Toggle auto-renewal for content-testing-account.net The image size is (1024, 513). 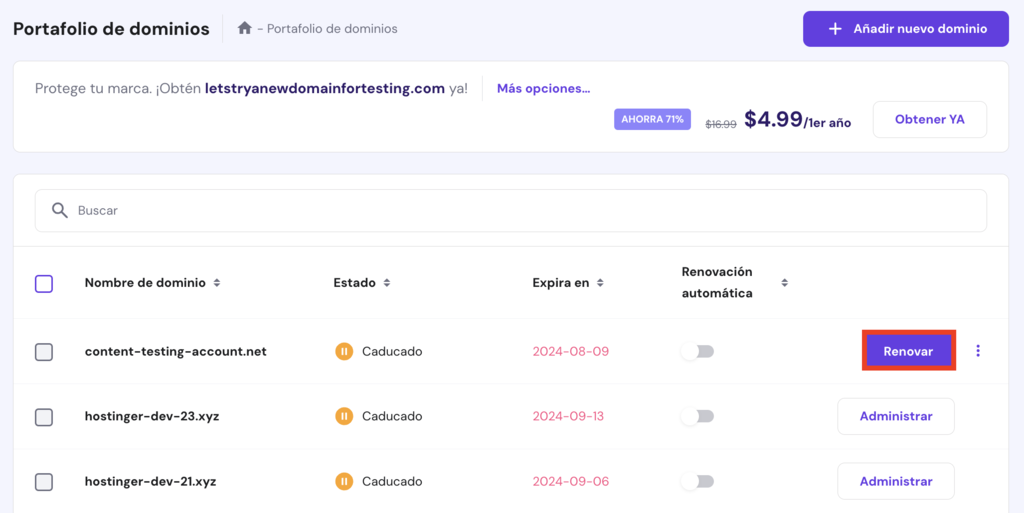697,352
